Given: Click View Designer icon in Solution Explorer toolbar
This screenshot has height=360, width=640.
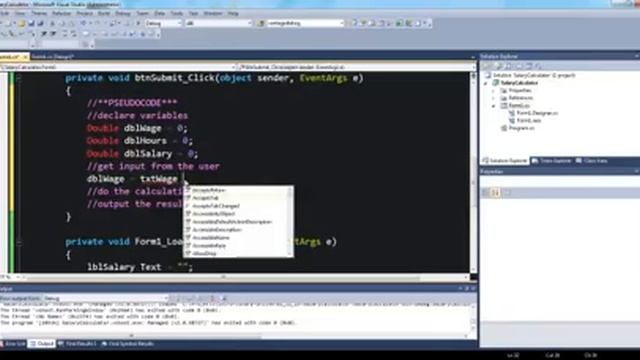Looking at the screenshot, I should point(529,66).
